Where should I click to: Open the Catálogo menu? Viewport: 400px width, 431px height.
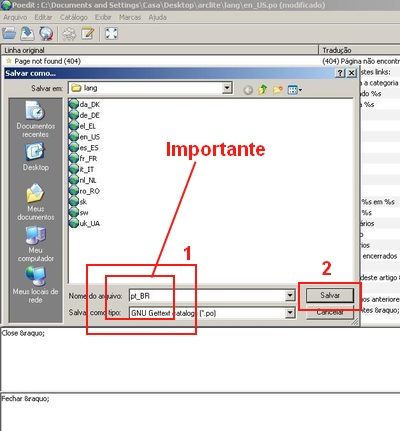tap(74, 17)
